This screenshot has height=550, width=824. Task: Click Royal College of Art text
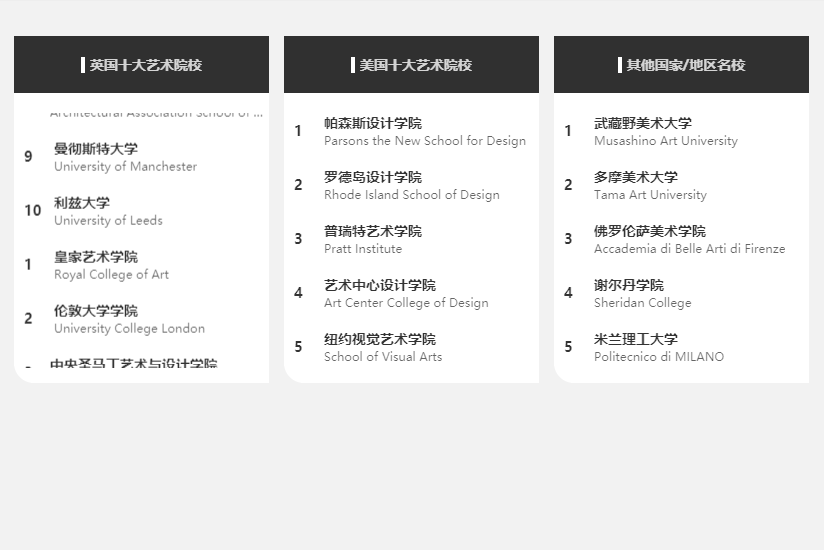coord(111,275)
